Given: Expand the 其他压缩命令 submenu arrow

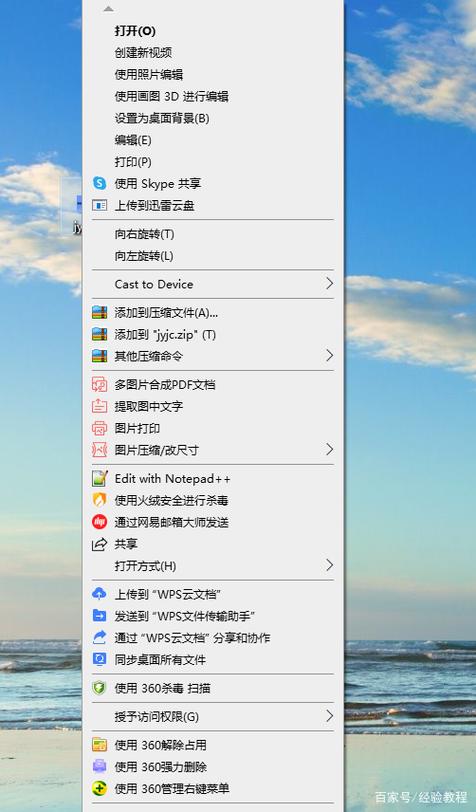Looking at the screenshot, I should point(329,355).
